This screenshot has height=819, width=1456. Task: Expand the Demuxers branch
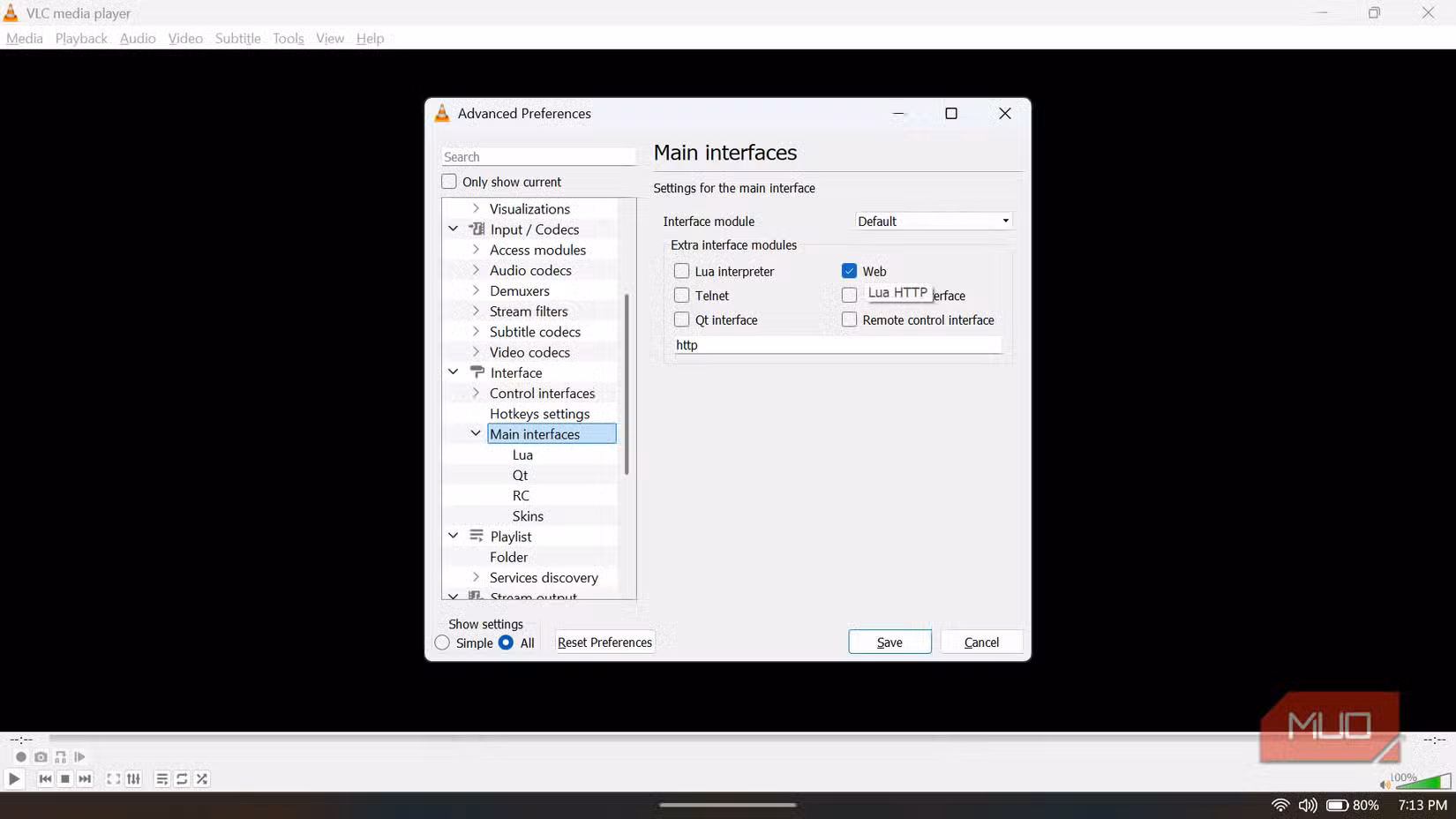tap(476, 290)
